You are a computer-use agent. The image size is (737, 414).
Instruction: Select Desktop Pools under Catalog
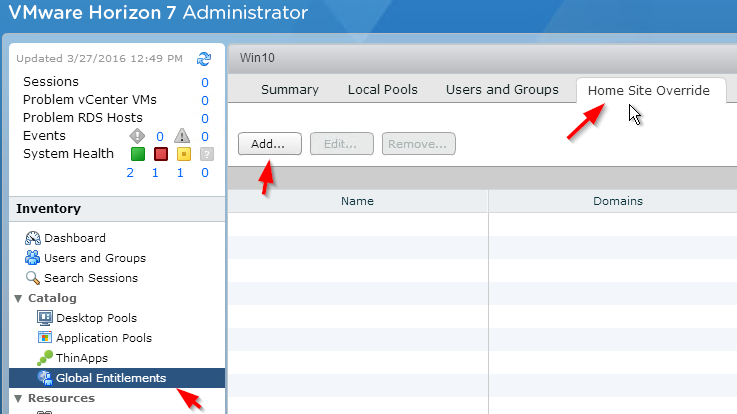click(96, 318)
